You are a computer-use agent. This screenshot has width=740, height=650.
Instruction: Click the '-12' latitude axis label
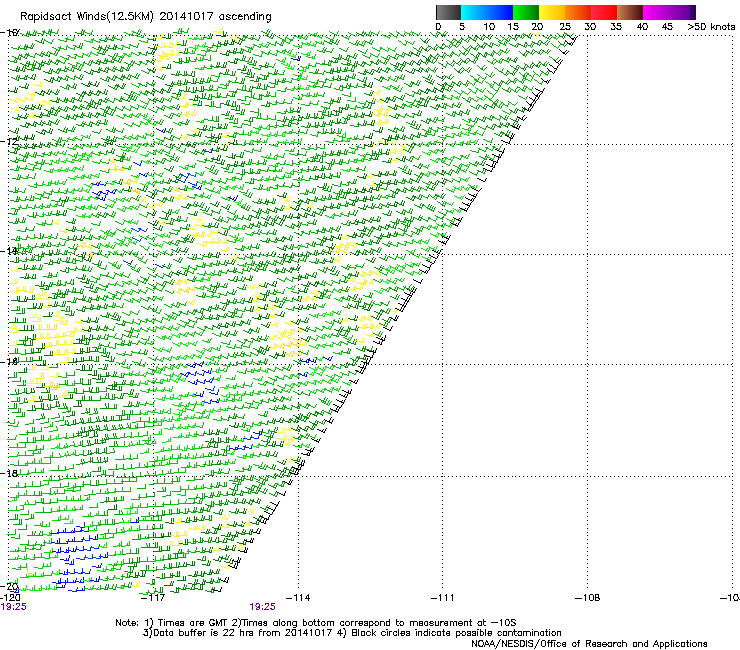point(9,141)
